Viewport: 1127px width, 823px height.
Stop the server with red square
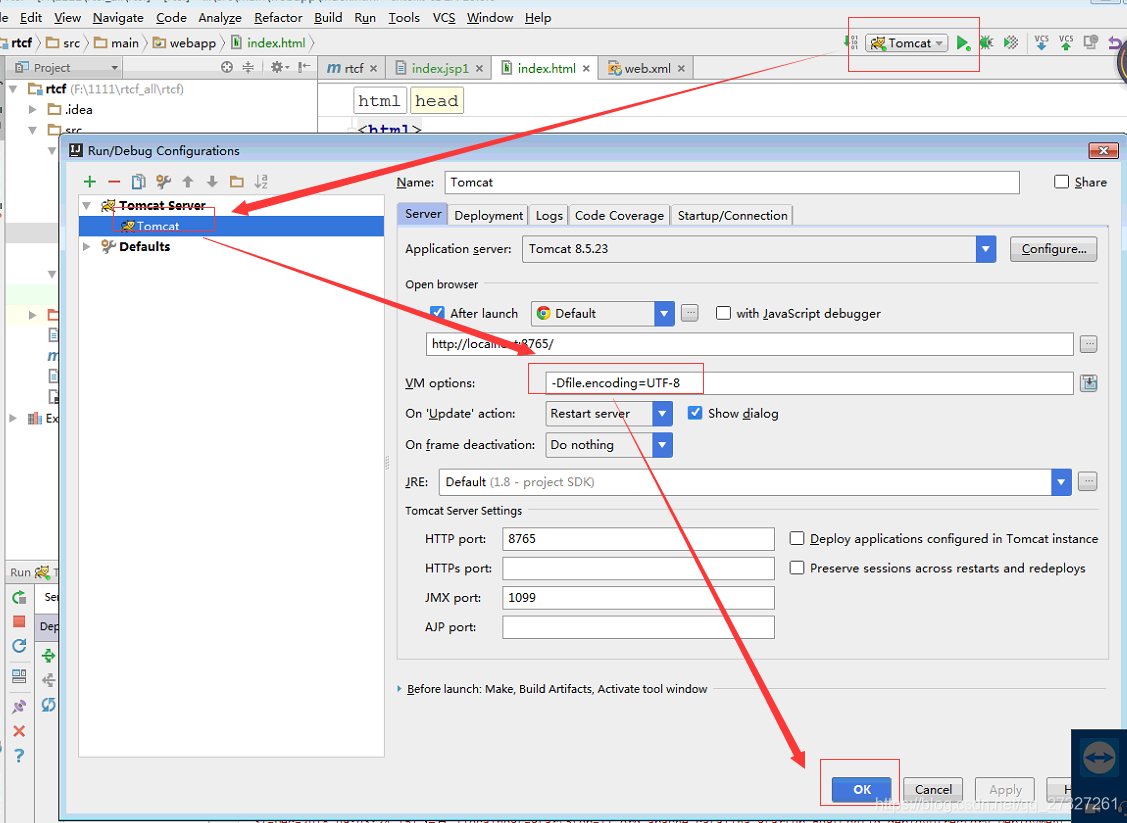[x=19, y=622]
